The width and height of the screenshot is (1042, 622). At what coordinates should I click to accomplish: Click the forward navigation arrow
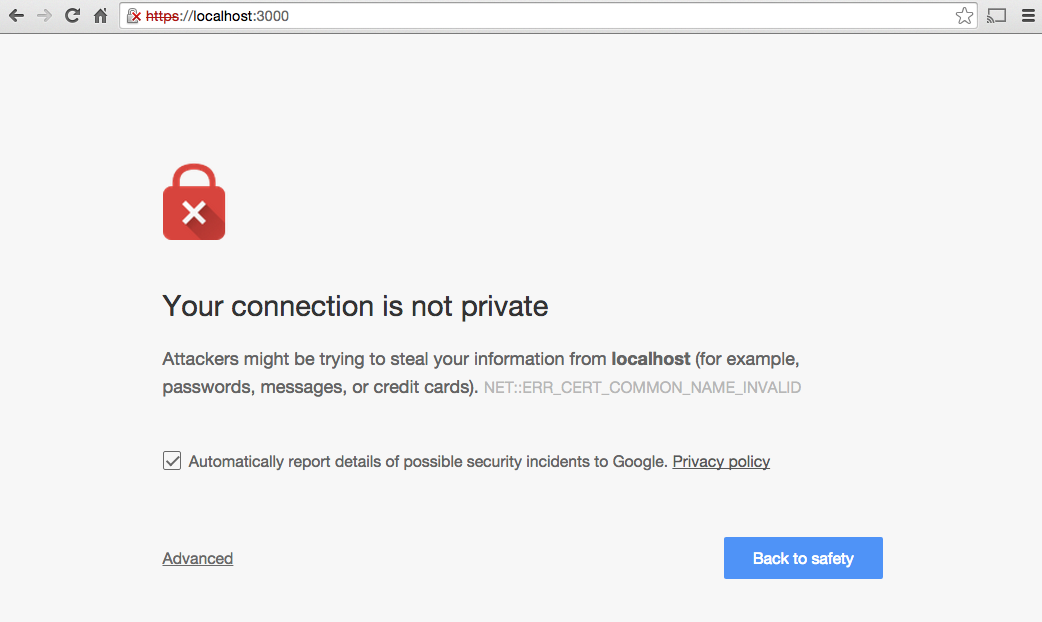click(x=44, y=16)
